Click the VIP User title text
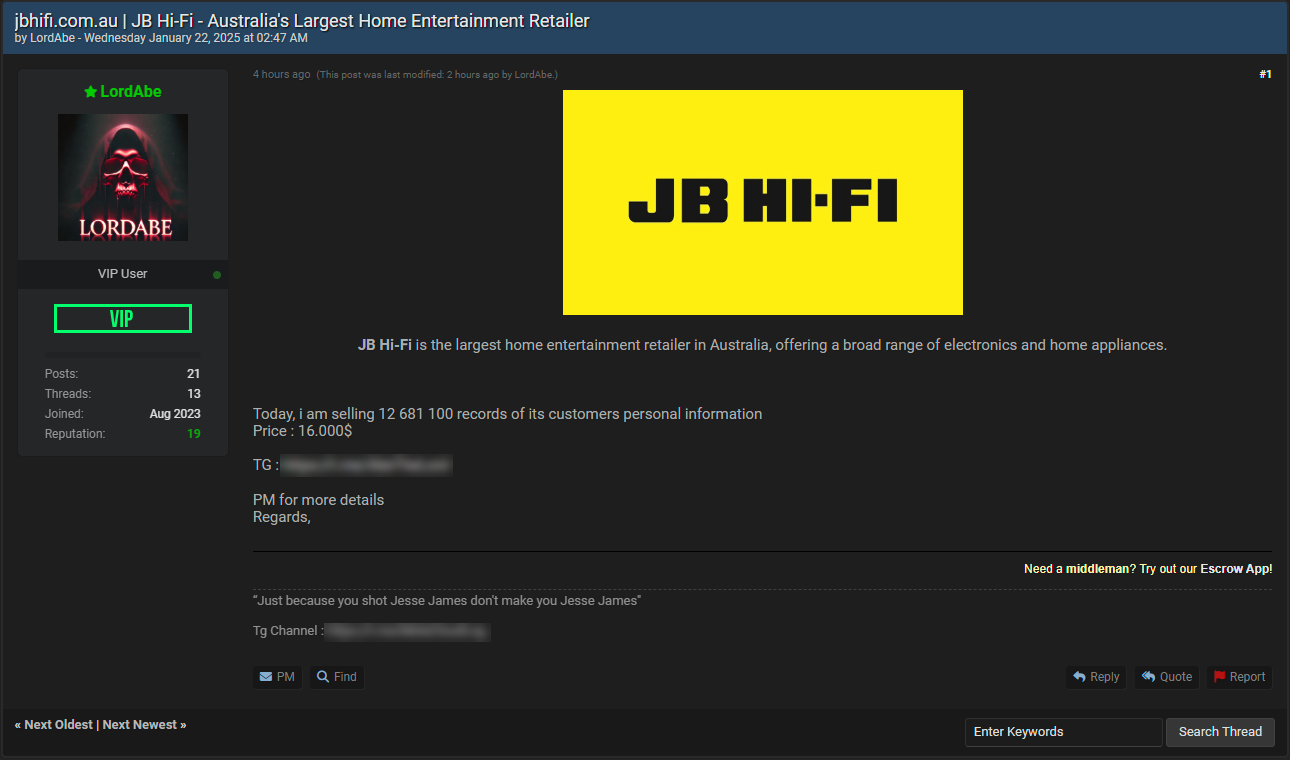 click(123, 274)
